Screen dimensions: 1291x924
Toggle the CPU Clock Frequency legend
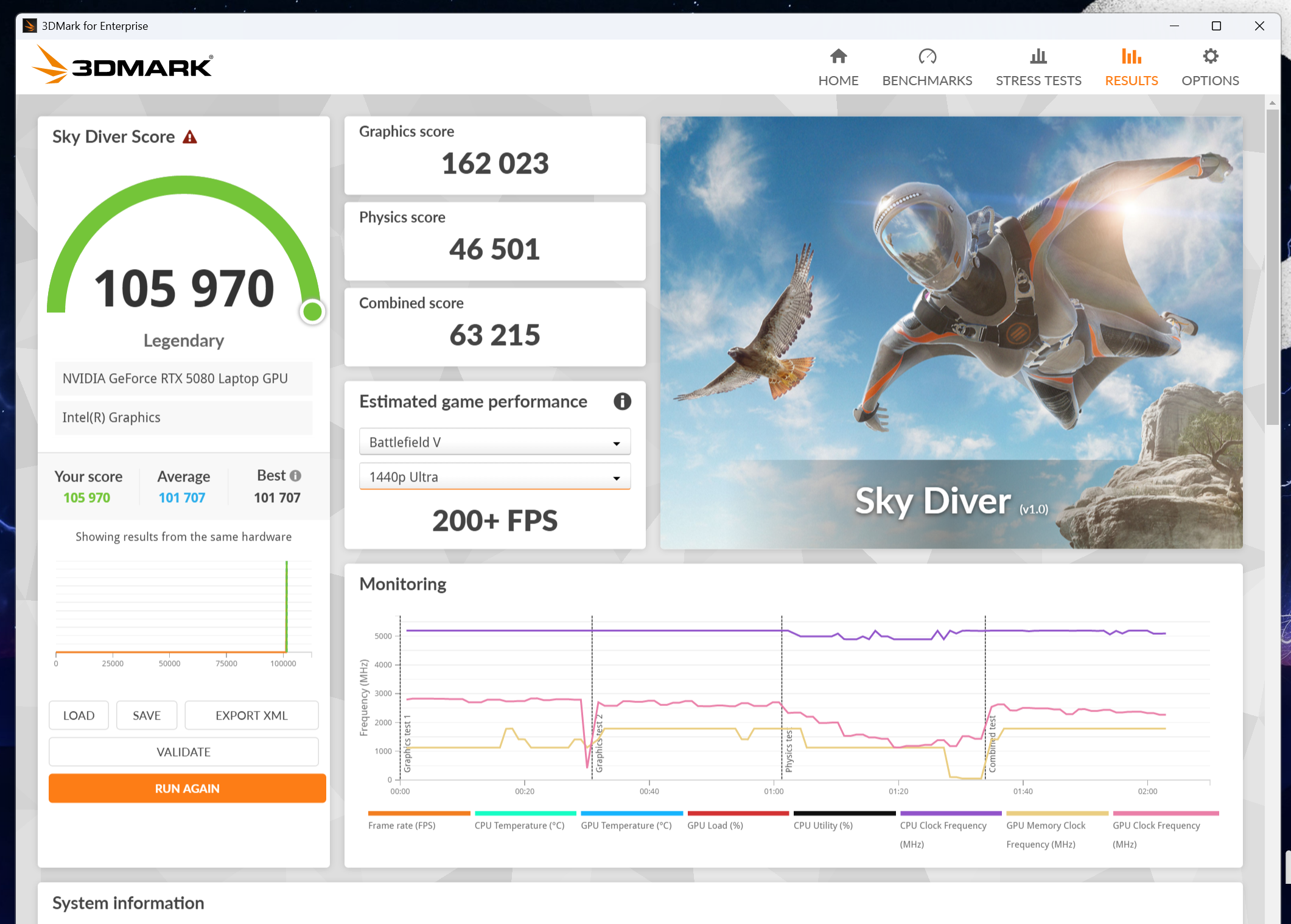951,831
